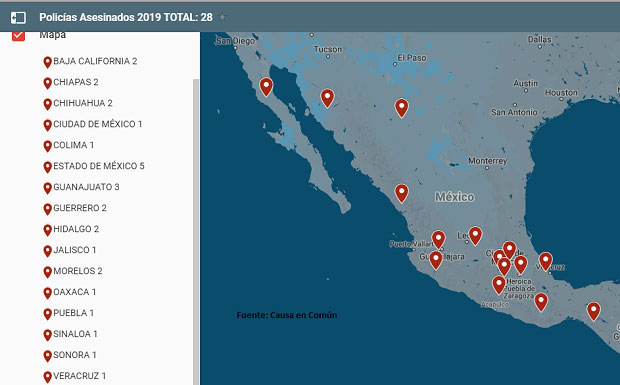Click the pin icon beside HIDALGO 2
This screenshot has width=620, height=385.
click(47, 230)
